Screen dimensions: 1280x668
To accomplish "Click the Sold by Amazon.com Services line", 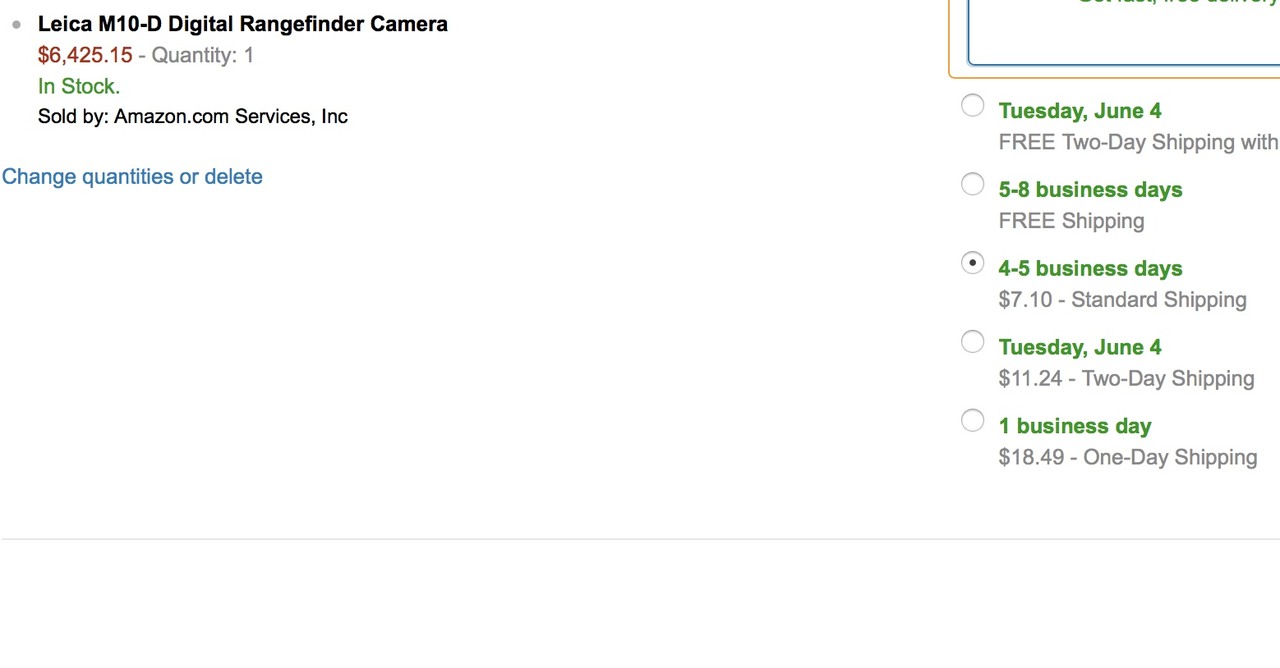I will 193,116.
